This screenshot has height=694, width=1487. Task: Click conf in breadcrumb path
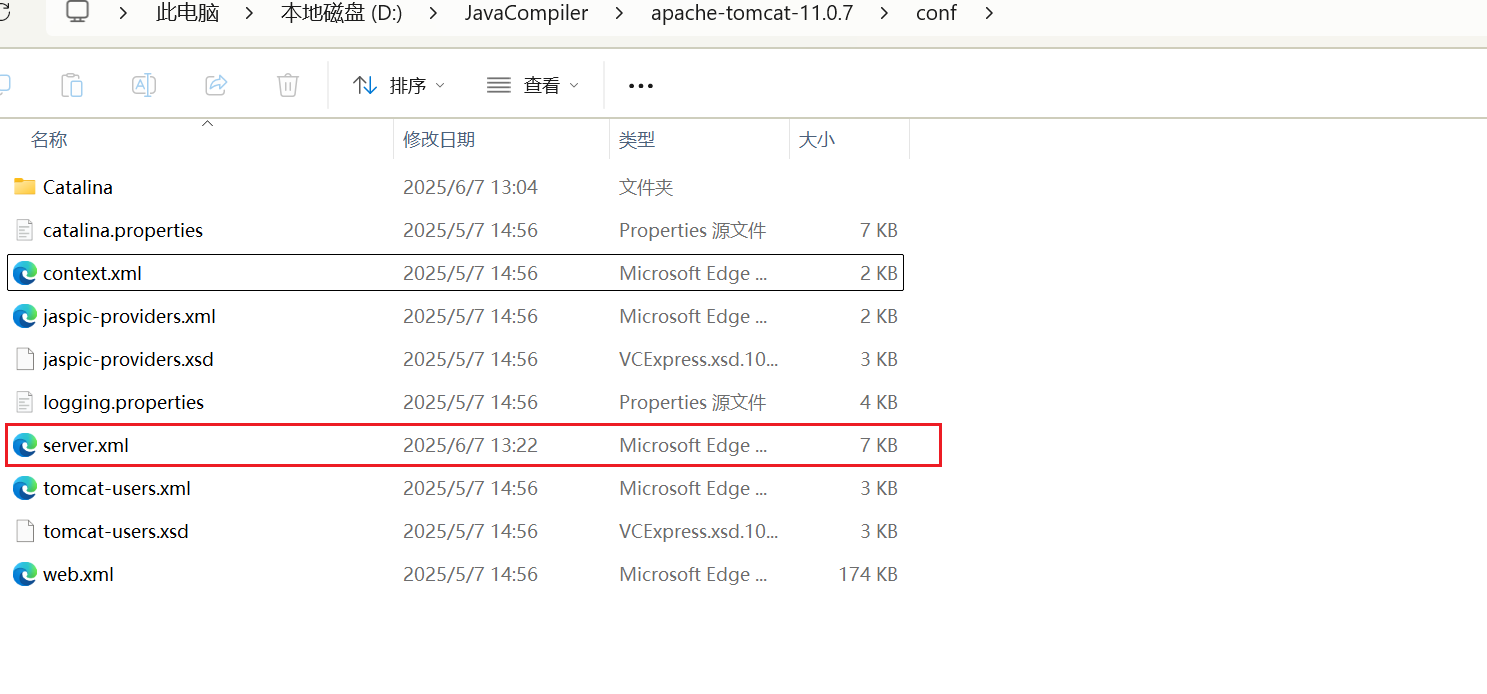tap(936, 14)
